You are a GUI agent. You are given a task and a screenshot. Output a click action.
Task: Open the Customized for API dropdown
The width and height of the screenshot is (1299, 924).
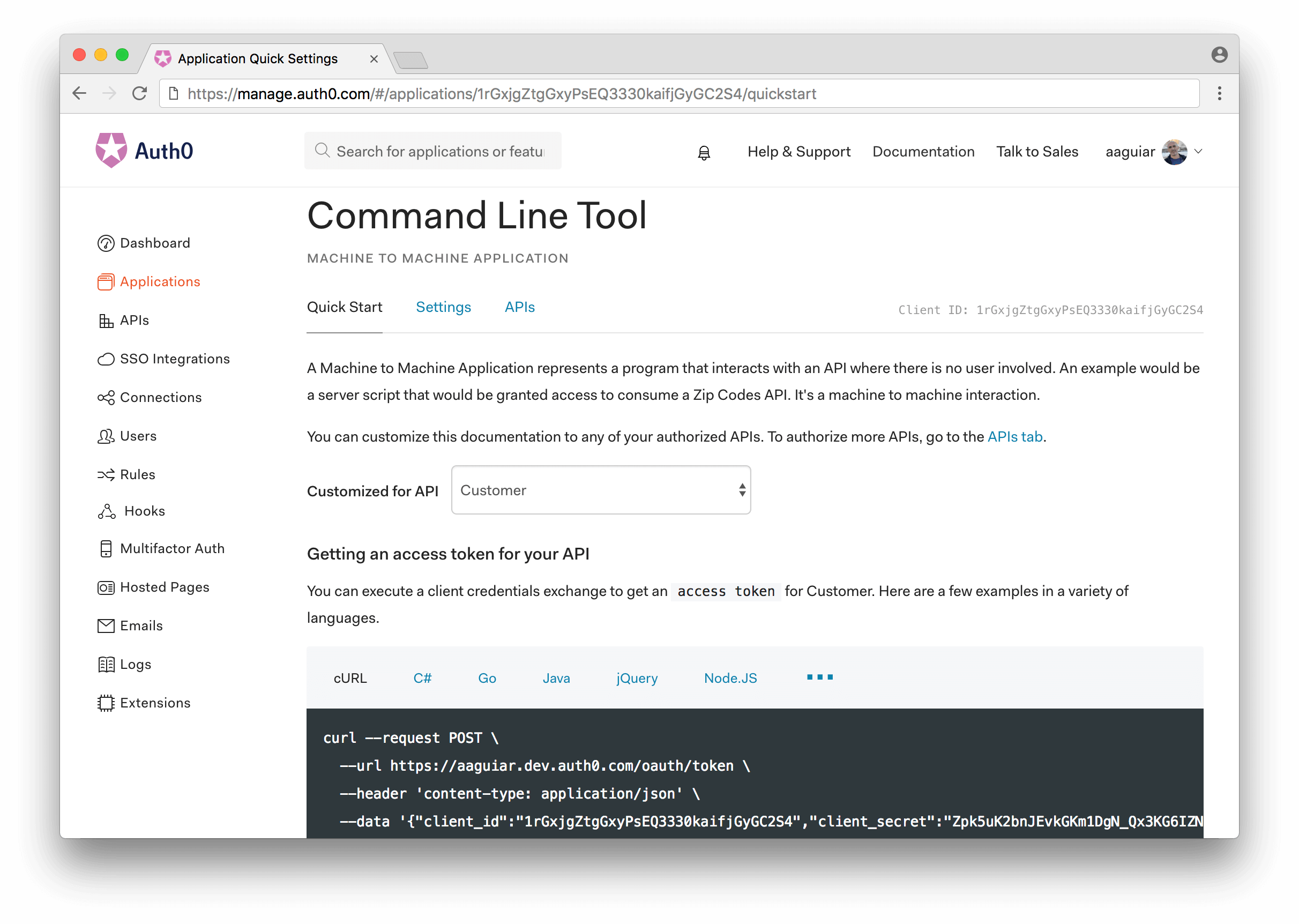pyautogui.click(x=601, y=490)
